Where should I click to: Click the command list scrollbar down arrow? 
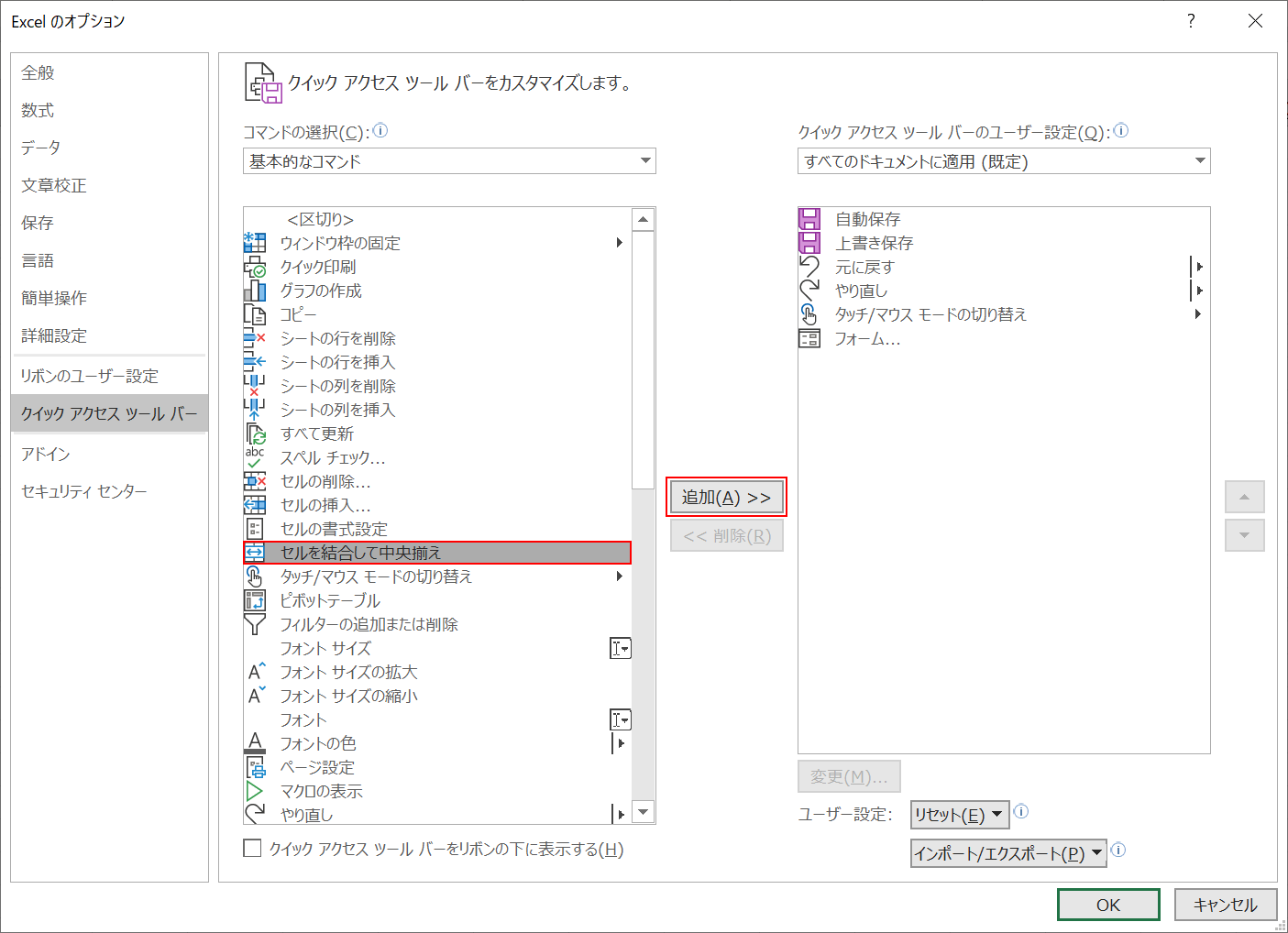[644, 812]
